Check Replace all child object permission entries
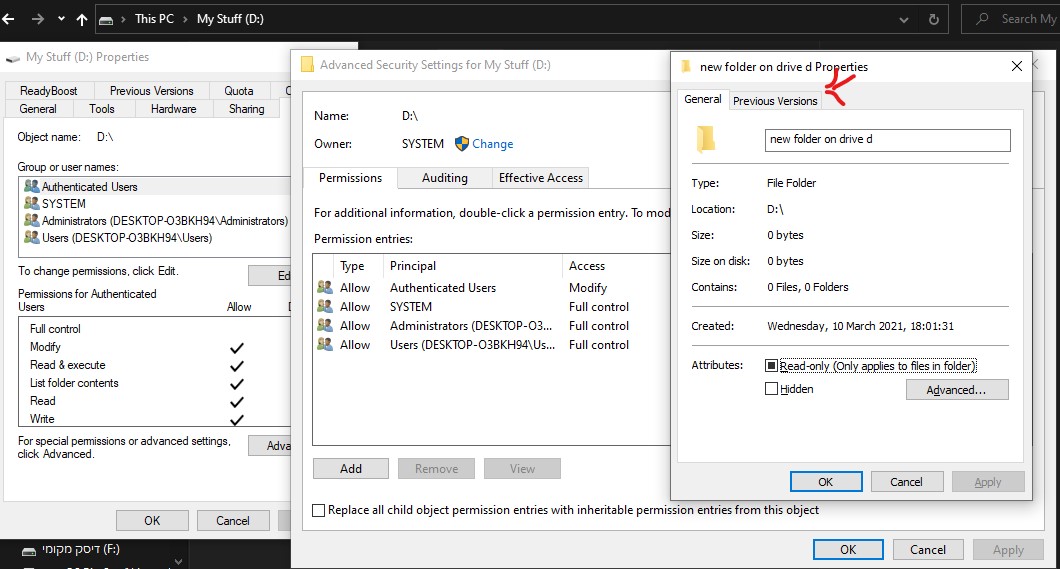1060x569 pixels. tap(319, 510)
